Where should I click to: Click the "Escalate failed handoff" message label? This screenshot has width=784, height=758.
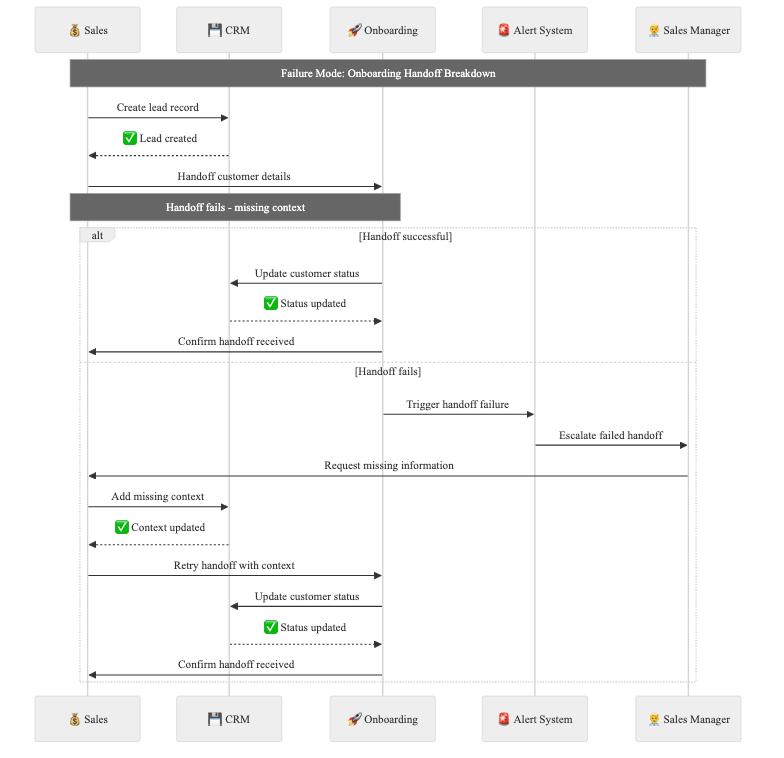tap(611, 435)
